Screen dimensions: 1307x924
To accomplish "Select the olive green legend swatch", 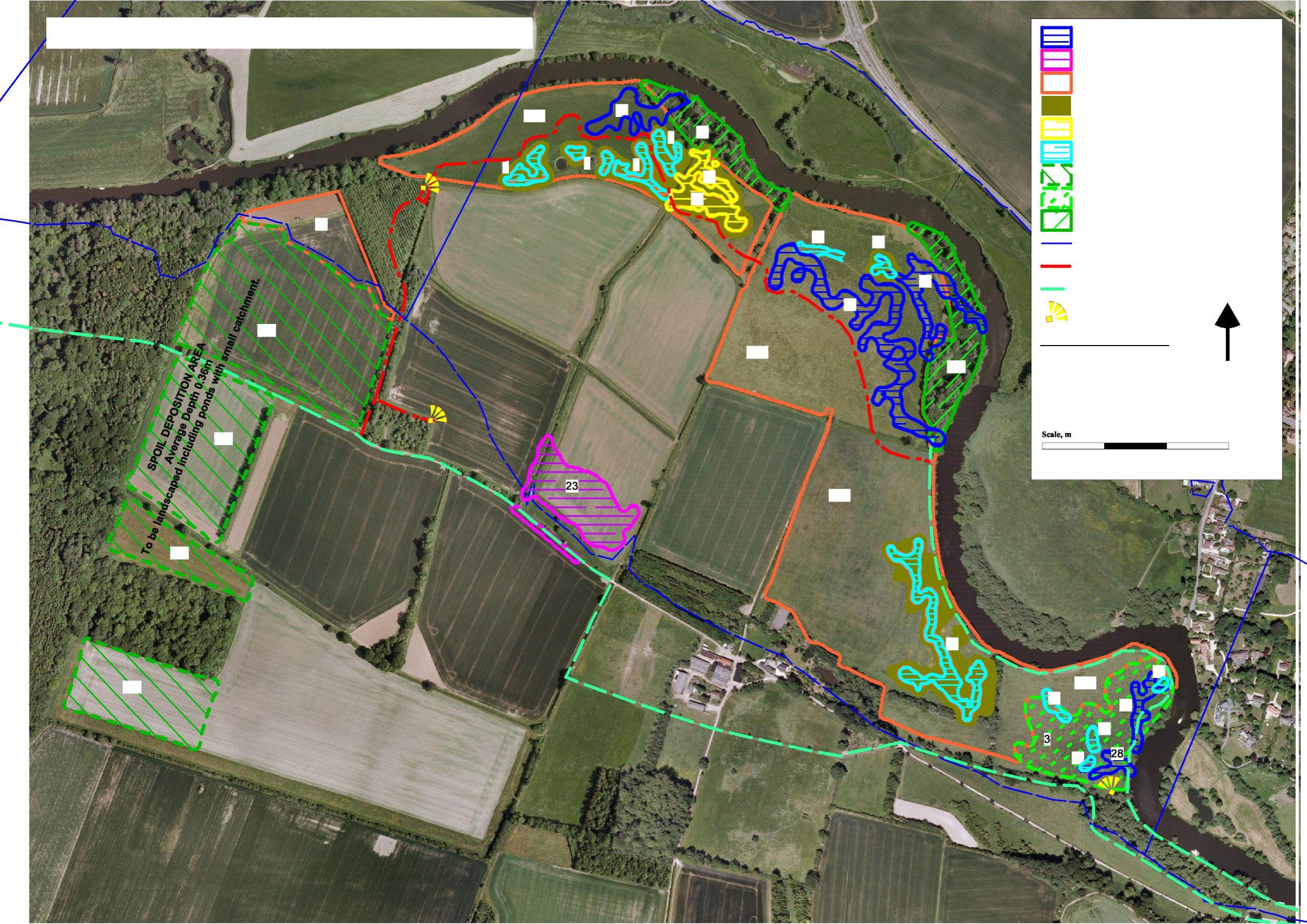I will (x=1057, y=106).
